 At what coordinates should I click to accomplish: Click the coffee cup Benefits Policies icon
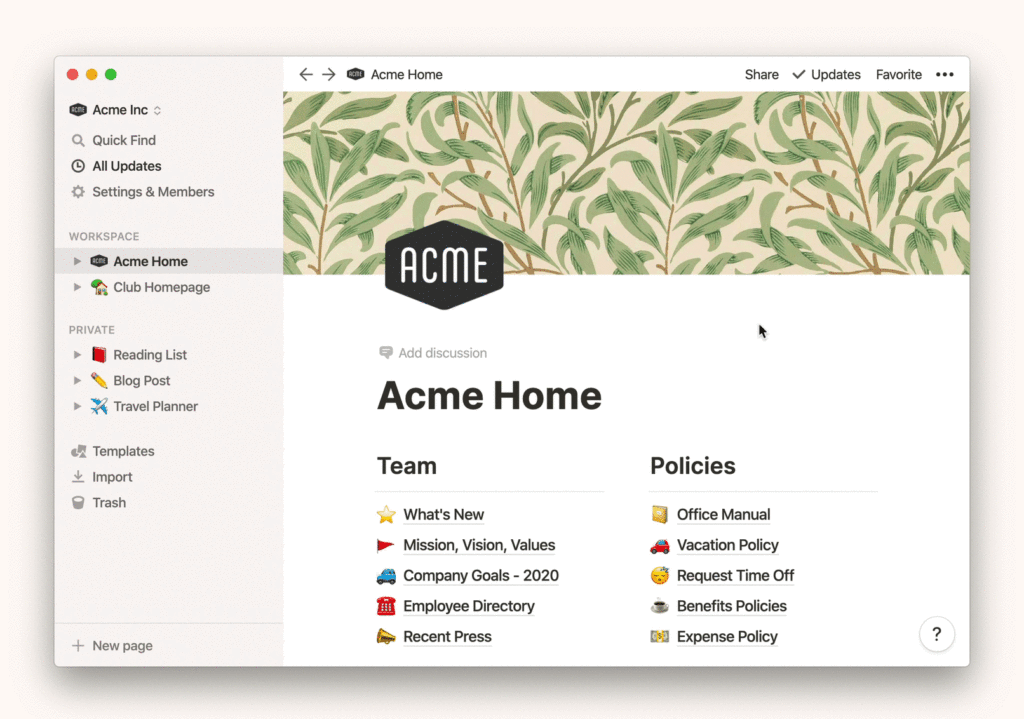pyautogui.click(x=660, y=606)
